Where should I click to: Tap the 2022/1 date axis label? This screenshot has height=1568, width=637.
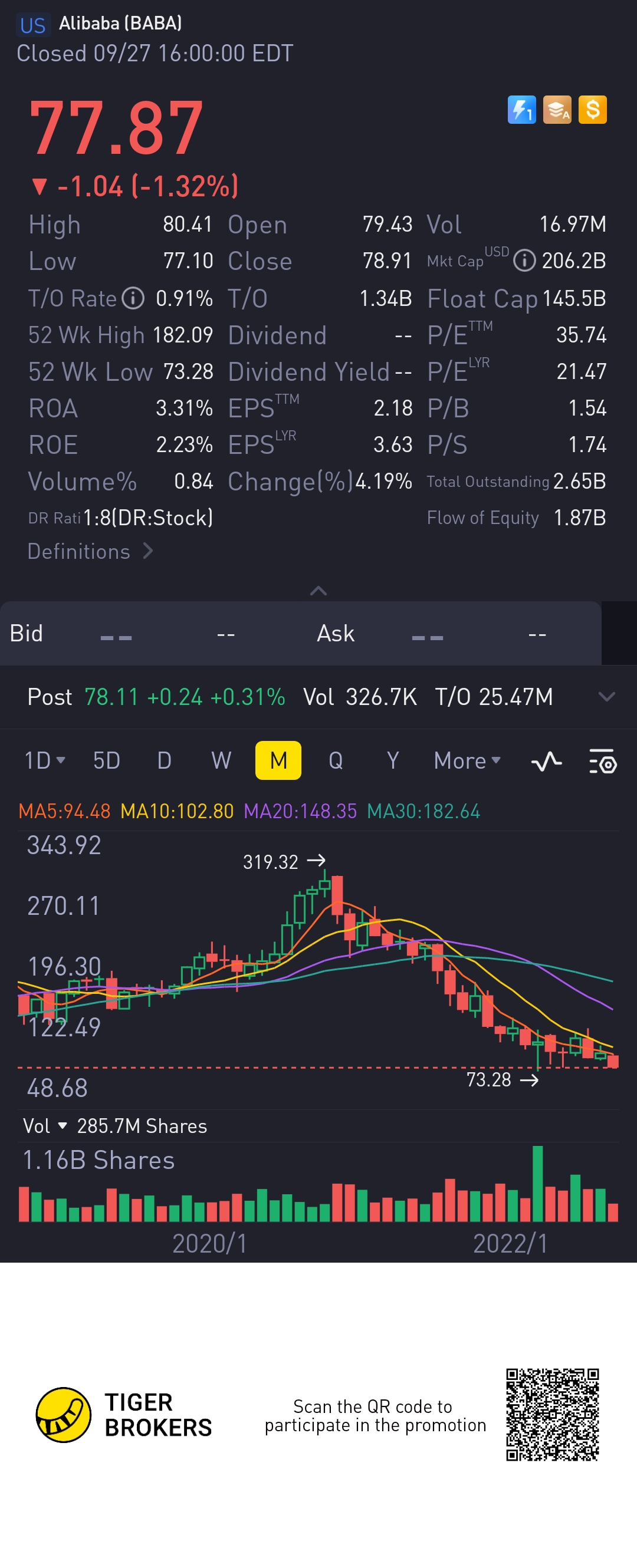pyautogui.click(x=510, y=1243)
